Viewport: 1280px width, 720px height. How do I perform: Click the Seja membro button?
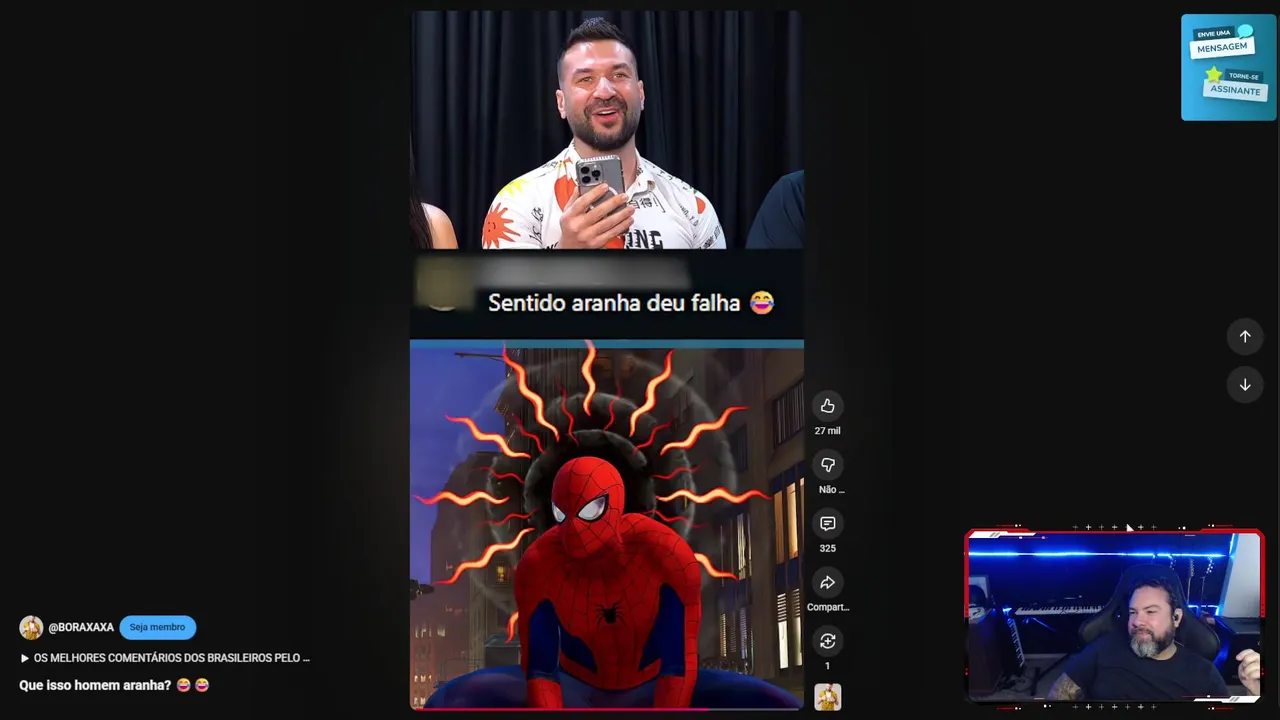click(x=157, y=627)
